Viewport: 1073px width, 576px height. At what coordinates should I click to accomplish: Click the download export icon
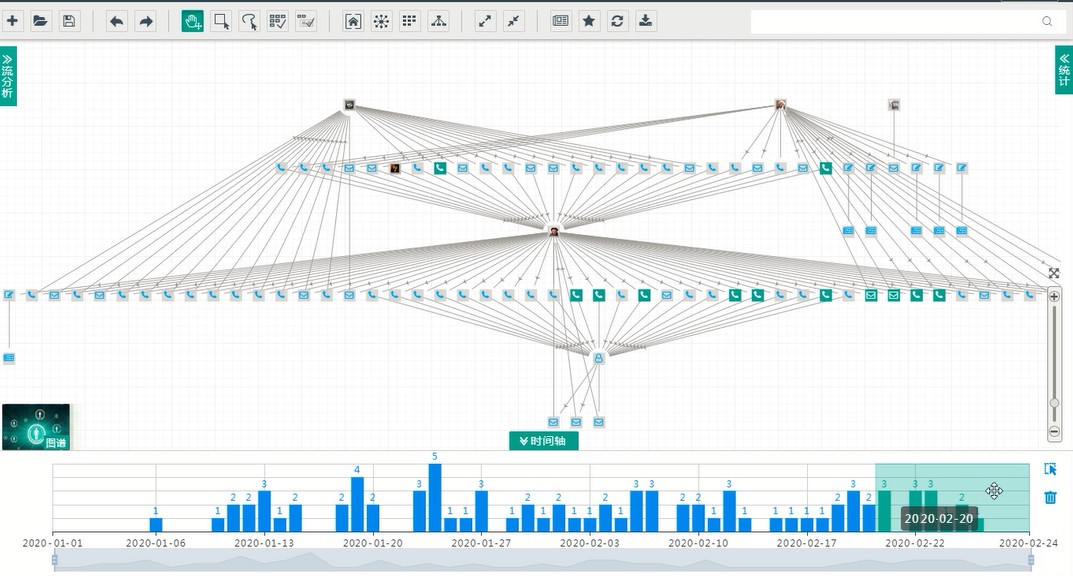[646, 21]
